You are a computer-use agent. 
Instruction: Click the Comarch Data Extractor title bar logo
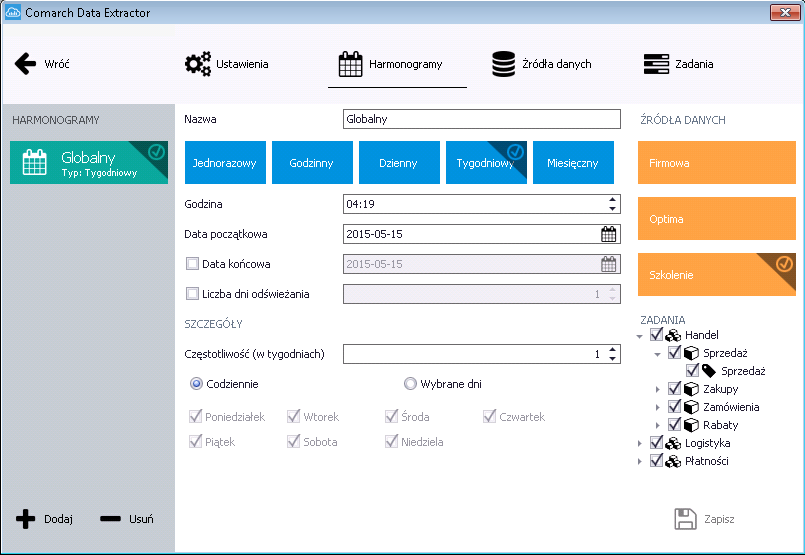pos(12,12)
